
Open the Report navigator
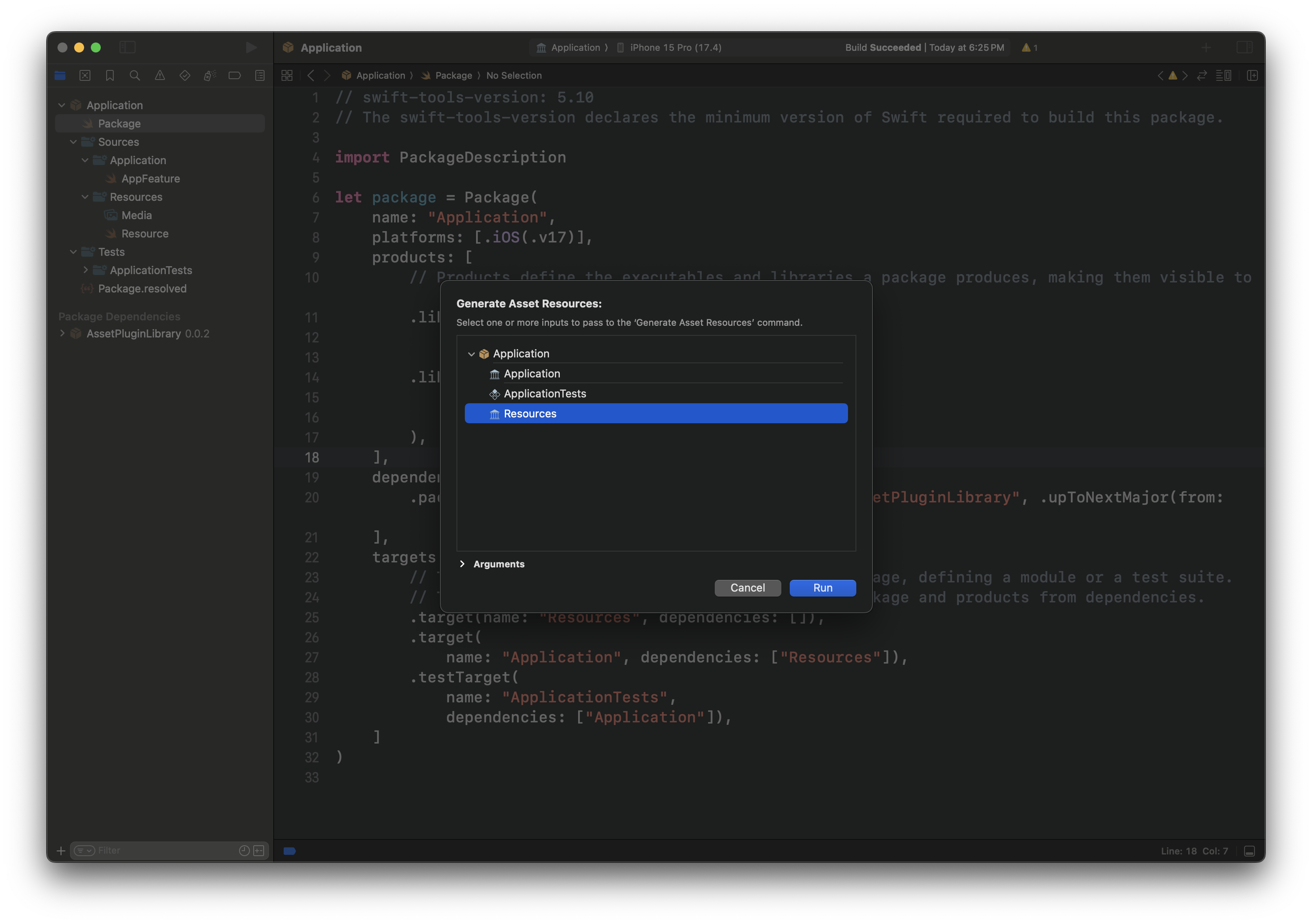(x=260, y=75)
